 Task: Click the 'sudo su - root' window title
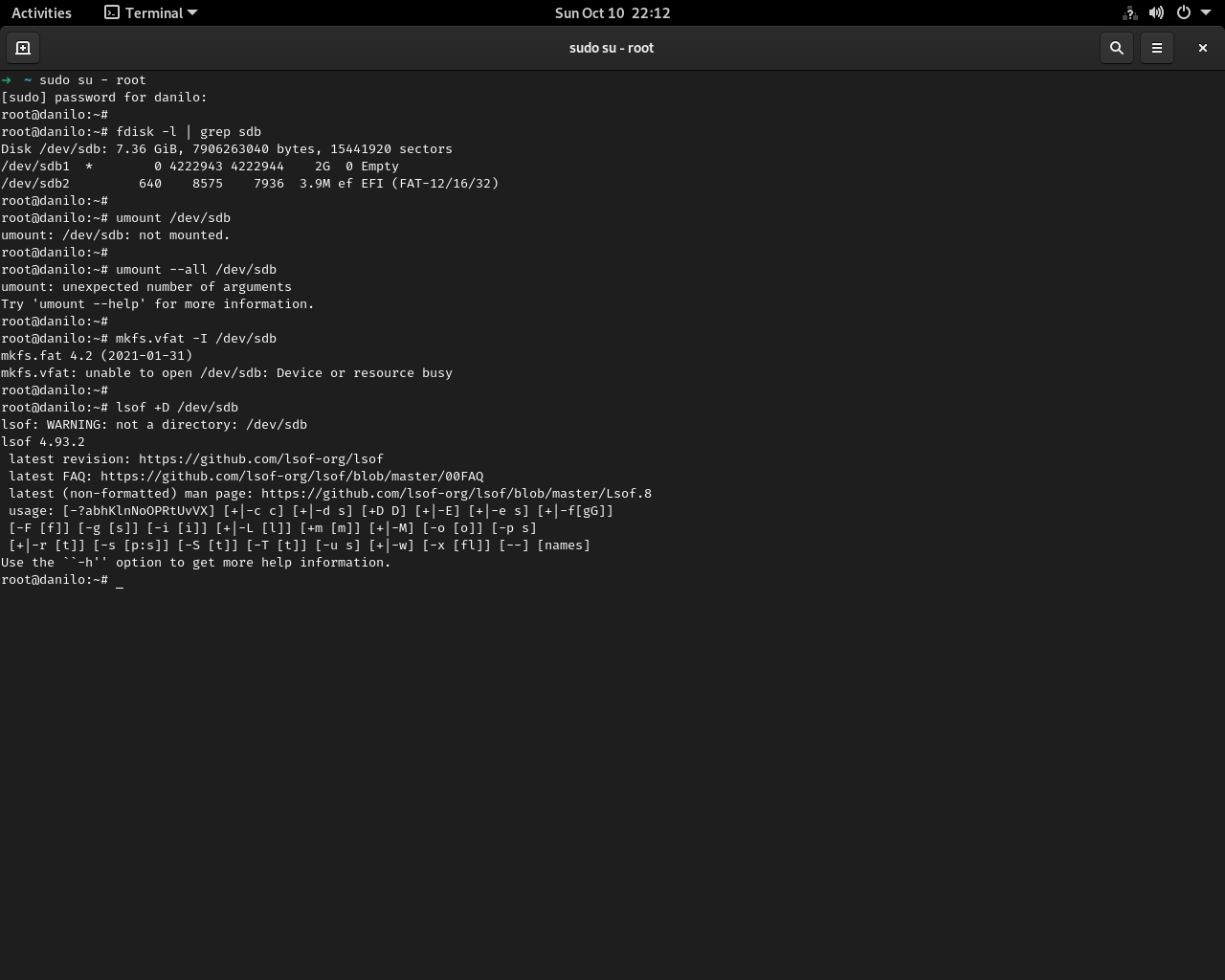(x=612, y=48)
